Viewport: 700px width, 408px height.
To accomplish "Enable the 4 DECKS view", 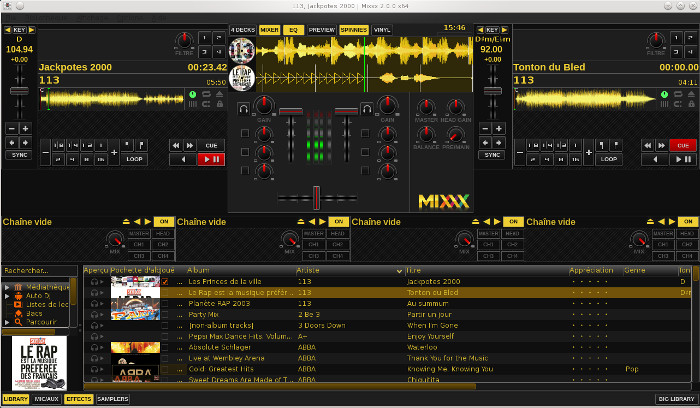I will (x=242, y=30).
